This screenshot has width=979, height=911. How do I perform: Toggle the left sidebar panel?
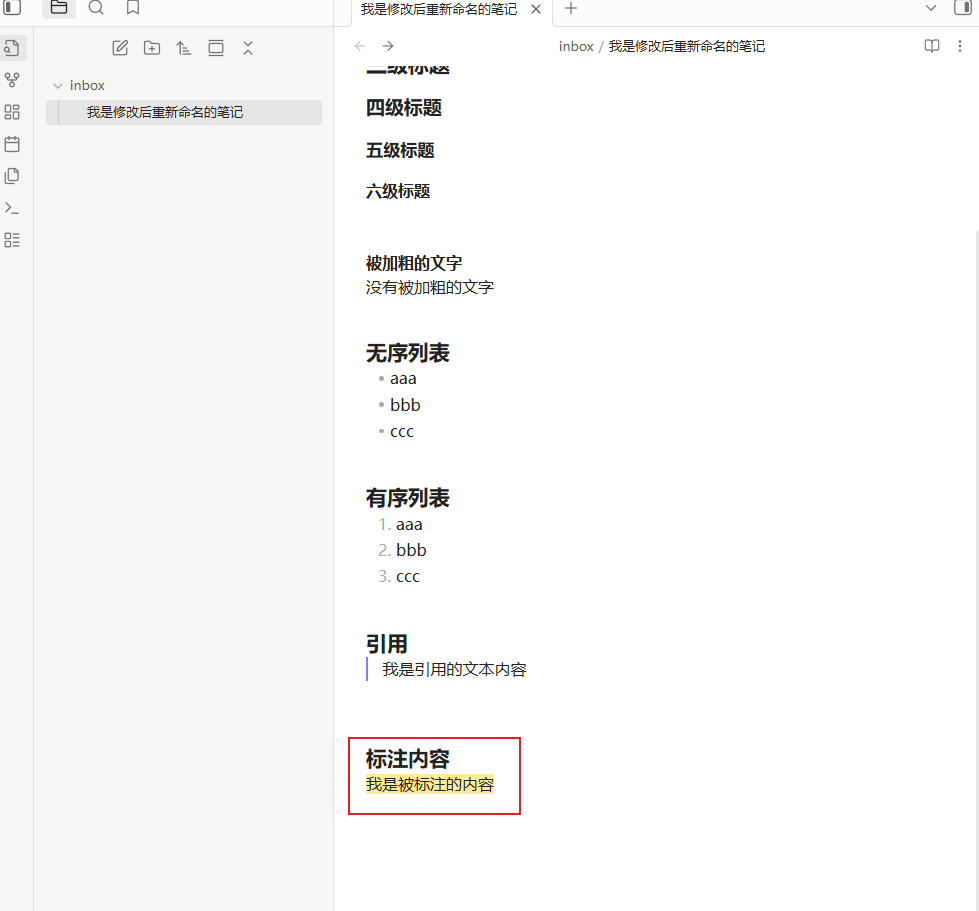13,8
